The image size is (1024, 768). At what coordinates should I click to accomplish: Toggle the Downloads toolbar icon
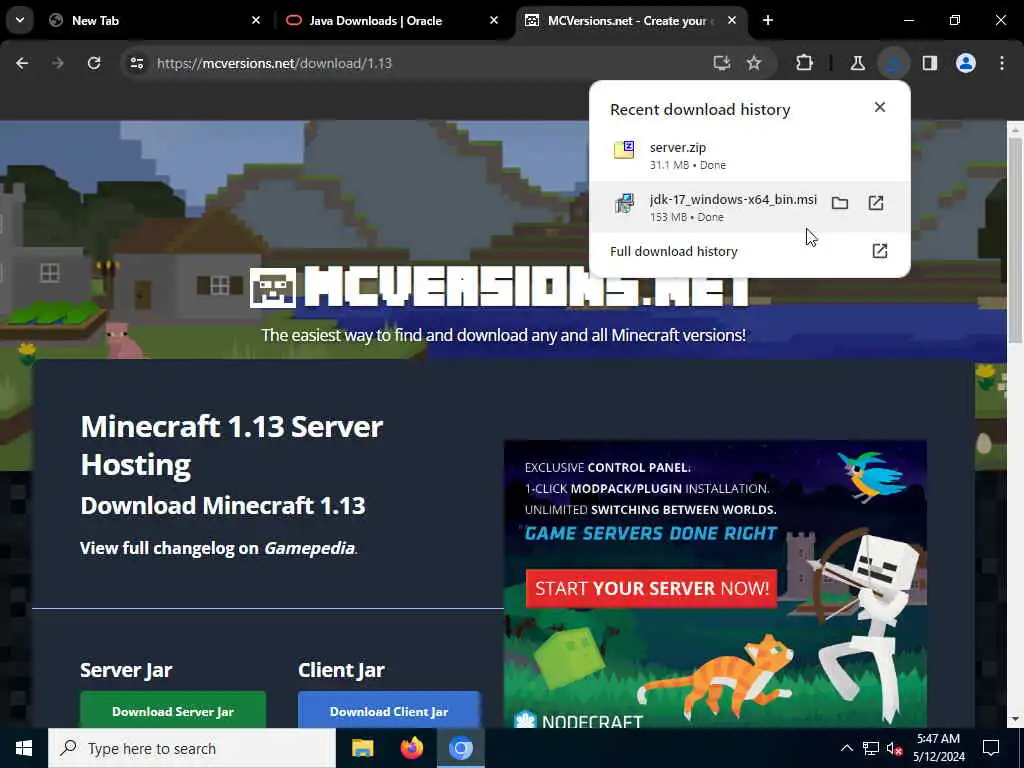[x=893, y=63]
